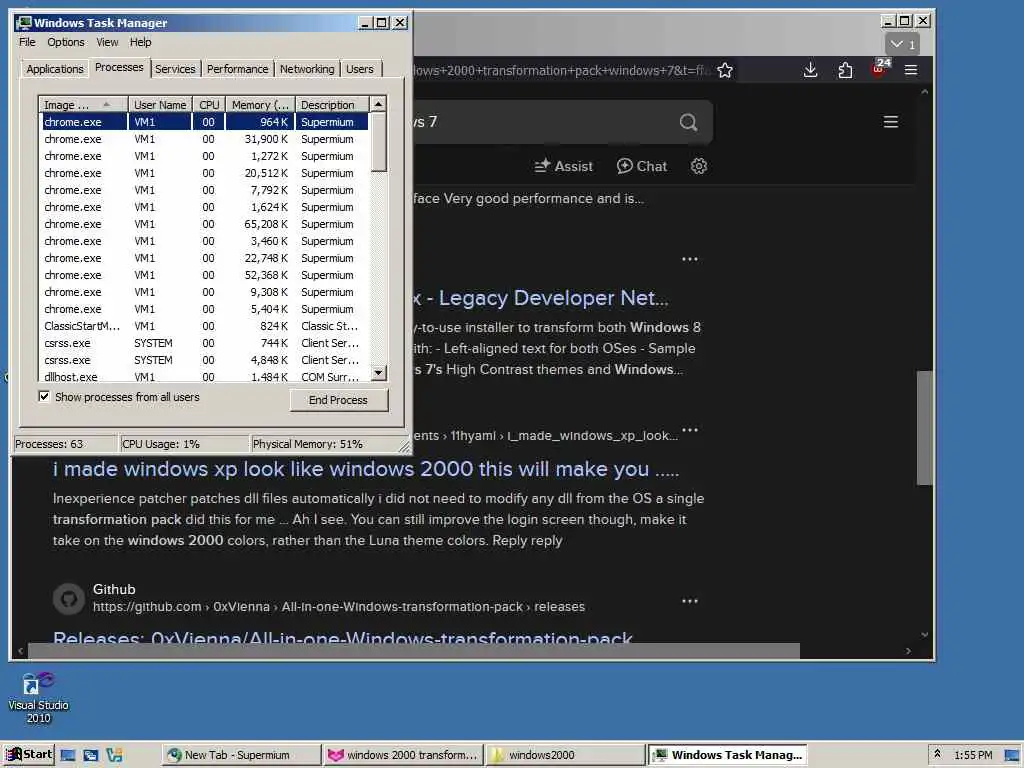1024x768 pixels.
Task: Click the Chat button on search page
Action: [642, 167]
